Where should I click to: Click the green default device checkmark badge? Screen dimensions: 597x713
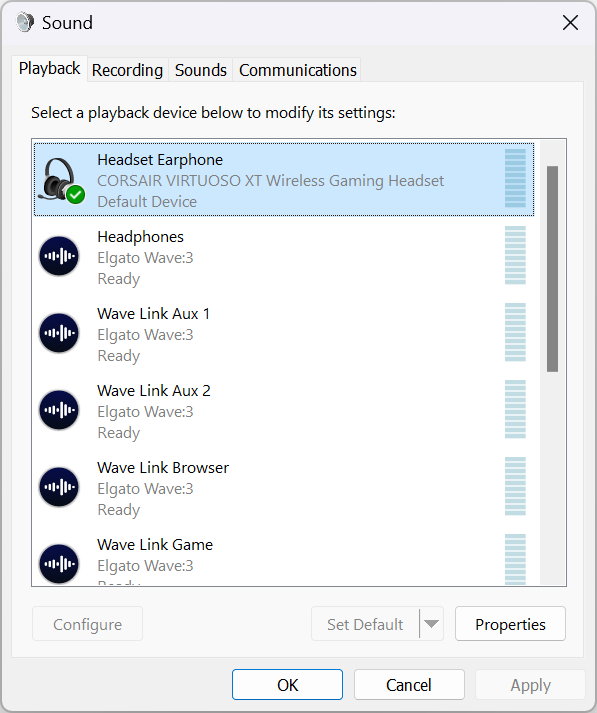pos(75,195)
